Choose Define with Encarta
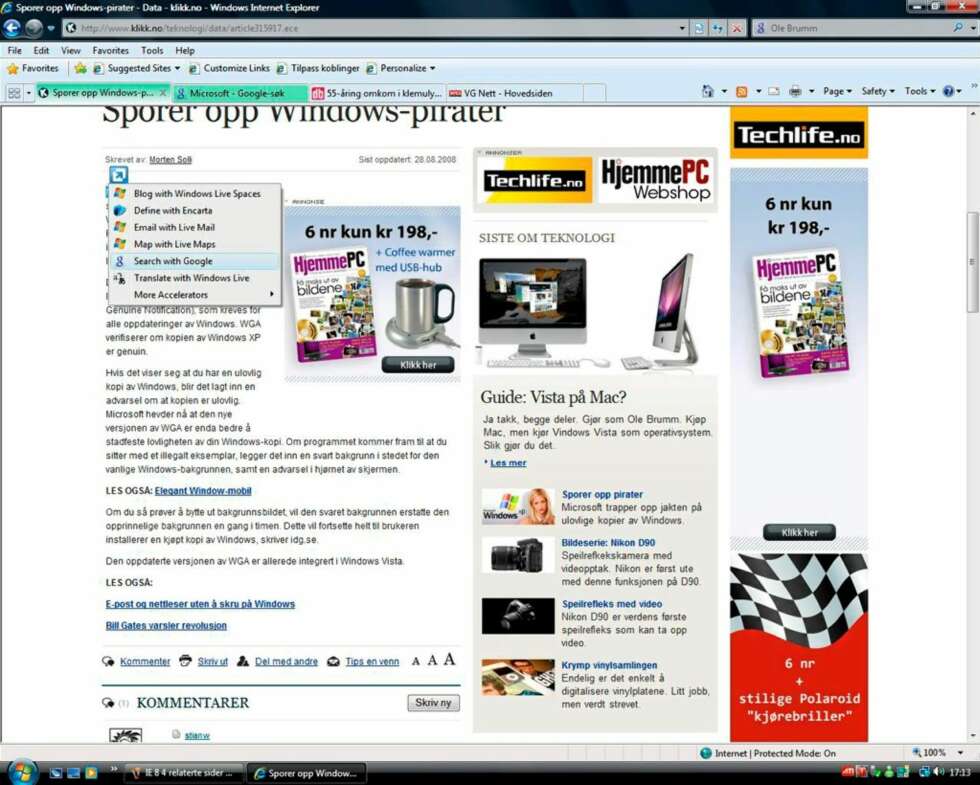The image size is (980, 785). 195,211
